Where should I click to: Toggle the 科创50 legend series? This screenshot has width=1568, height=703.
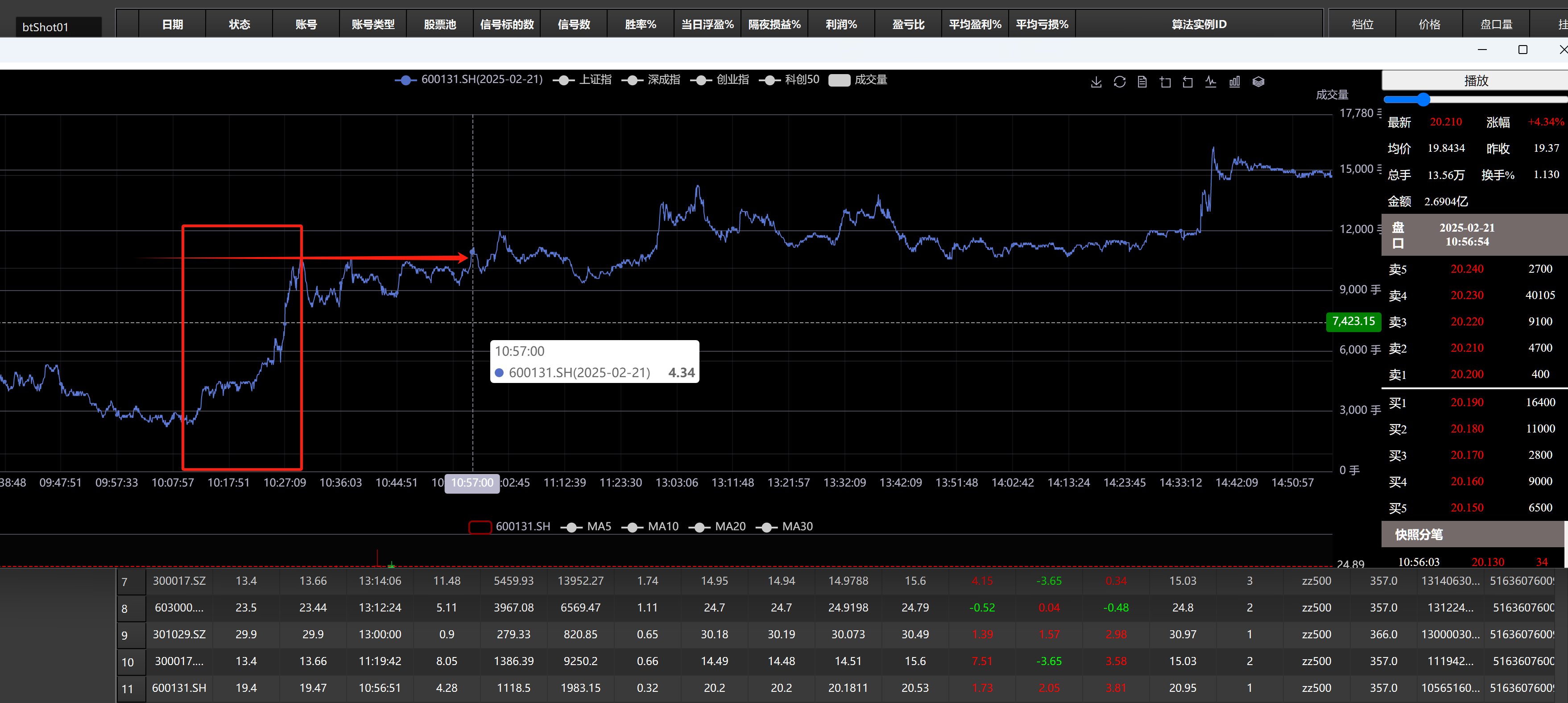pyautogui.click(x=789, y=80)
